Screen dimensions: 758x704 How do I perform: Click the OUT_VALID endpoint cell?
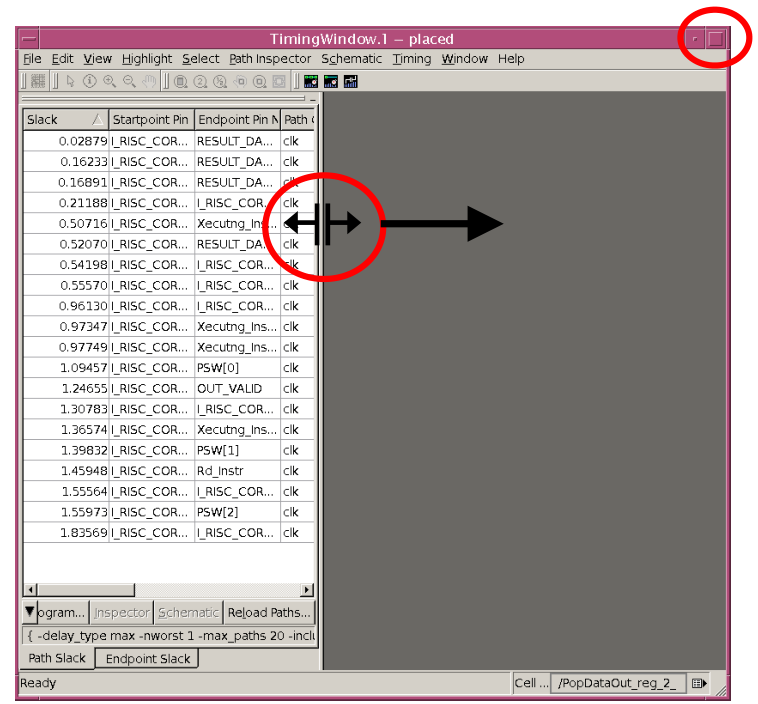[x=237, y=388]
